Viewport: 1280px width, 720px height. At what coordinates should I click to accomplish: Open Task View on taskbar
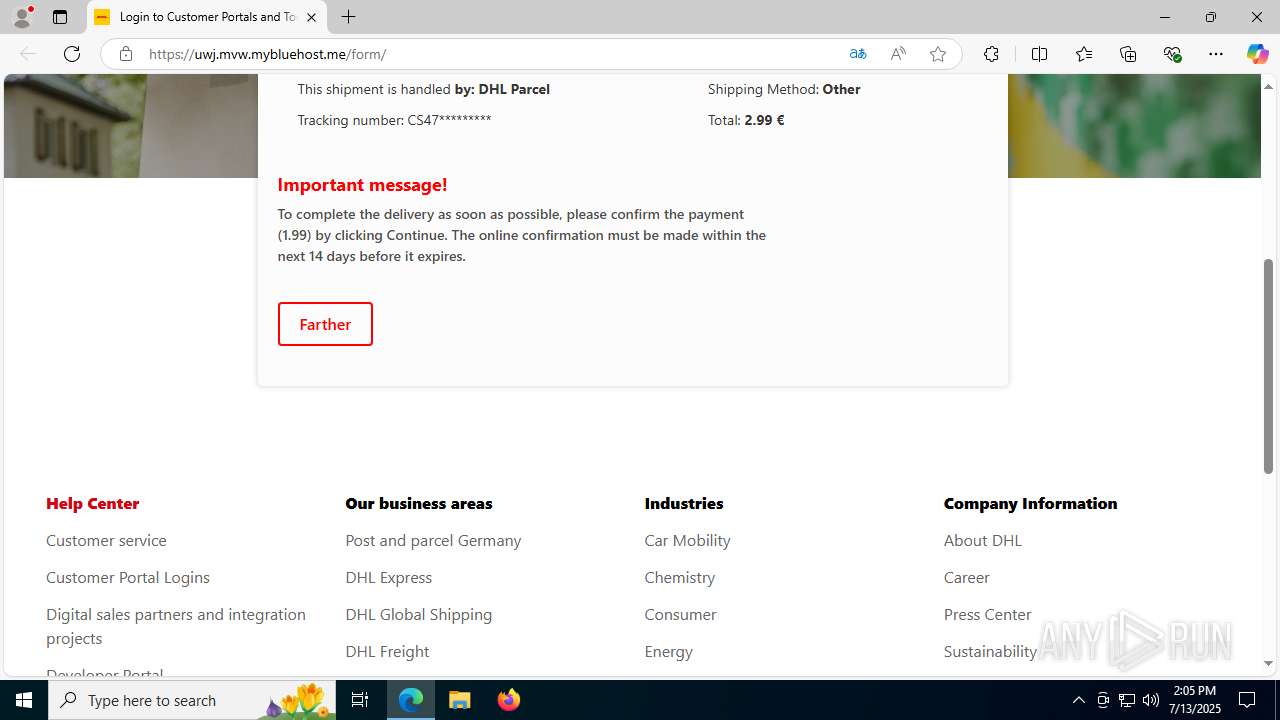pyautogui.click(x=360, y=700)
